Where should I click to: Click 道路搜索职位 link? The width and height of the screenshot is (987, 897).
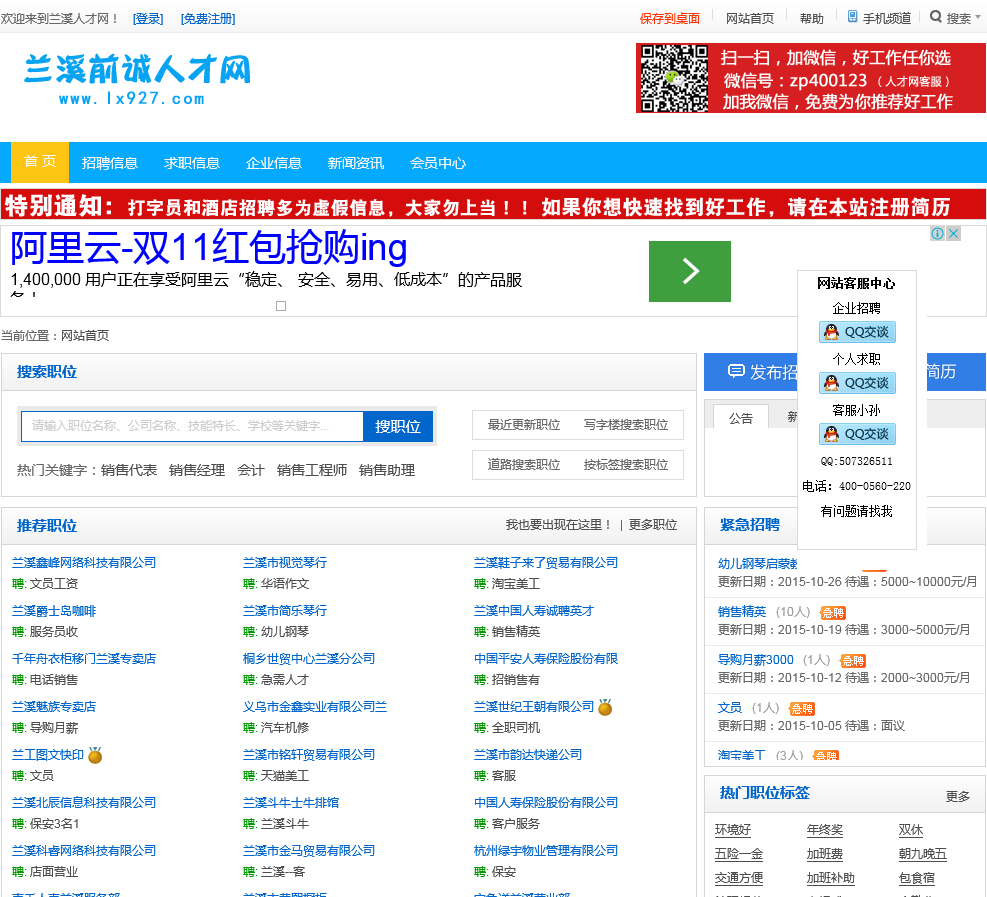tap(524, 465)
